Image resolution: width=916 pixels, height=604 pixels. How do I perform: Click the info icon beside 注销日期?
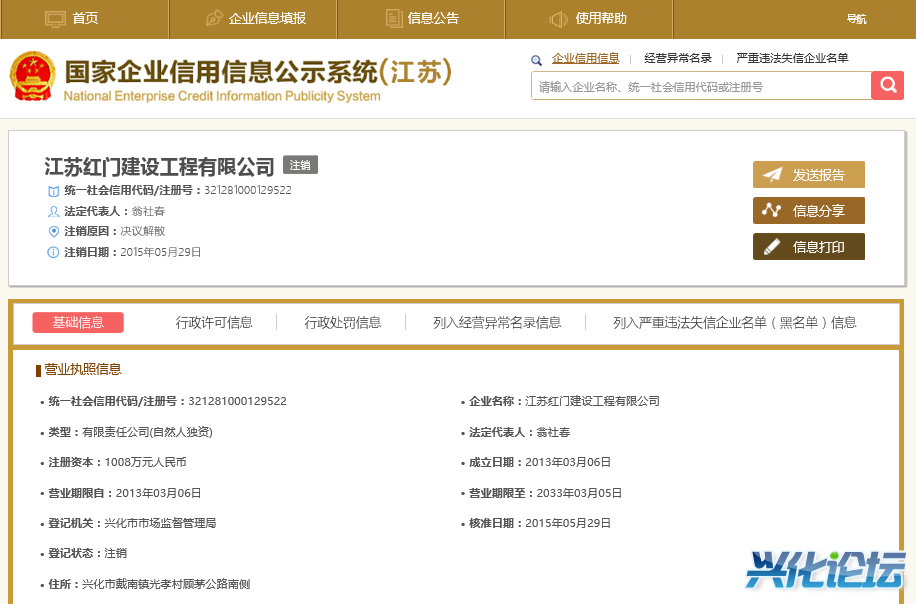(53, 252)
